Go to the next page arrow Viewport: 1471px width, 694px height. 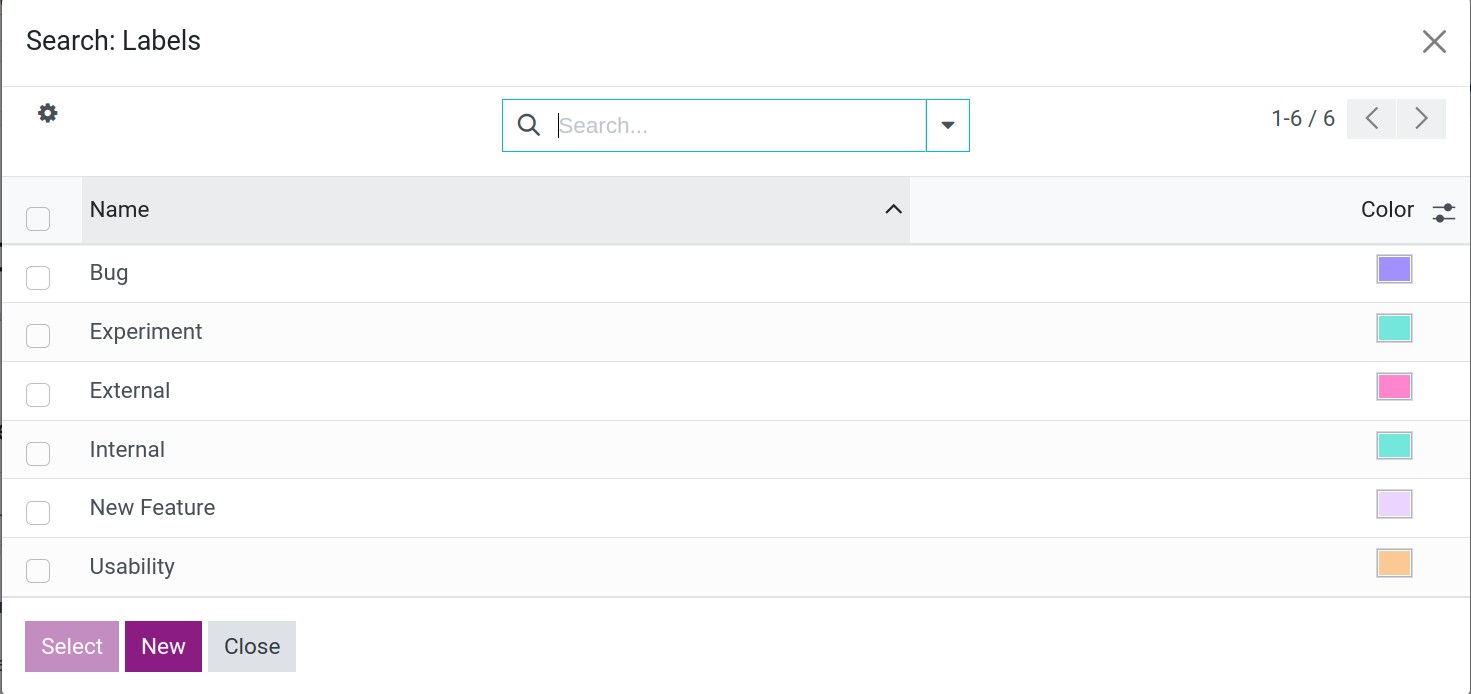[x=1421, y=118]
